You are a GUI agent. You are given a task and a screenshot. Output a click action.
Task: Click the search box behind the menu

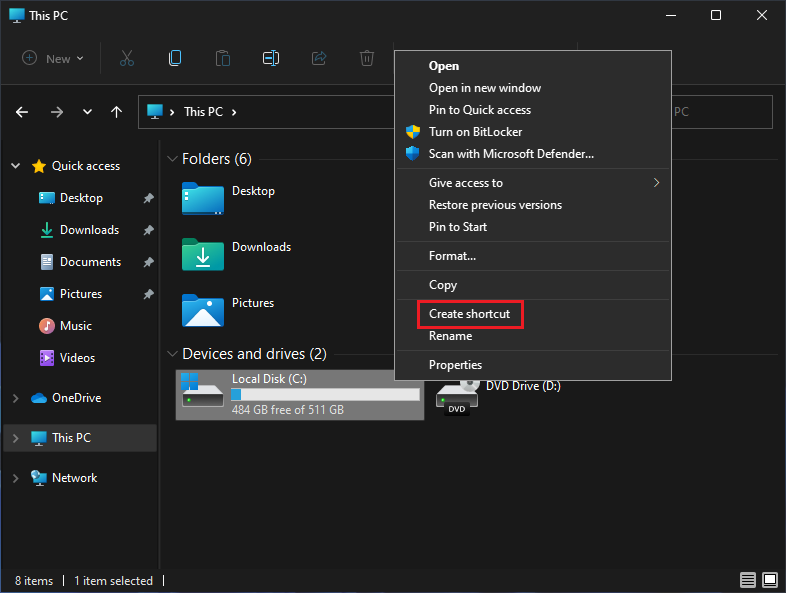pyautogui.click(x=722, y=112)
